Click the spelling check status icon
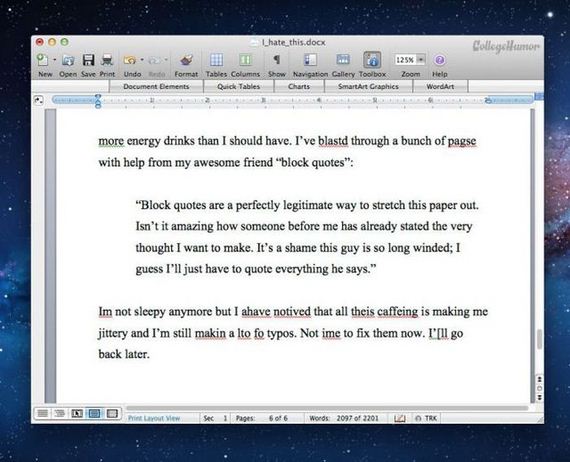 tap(400, 418)
